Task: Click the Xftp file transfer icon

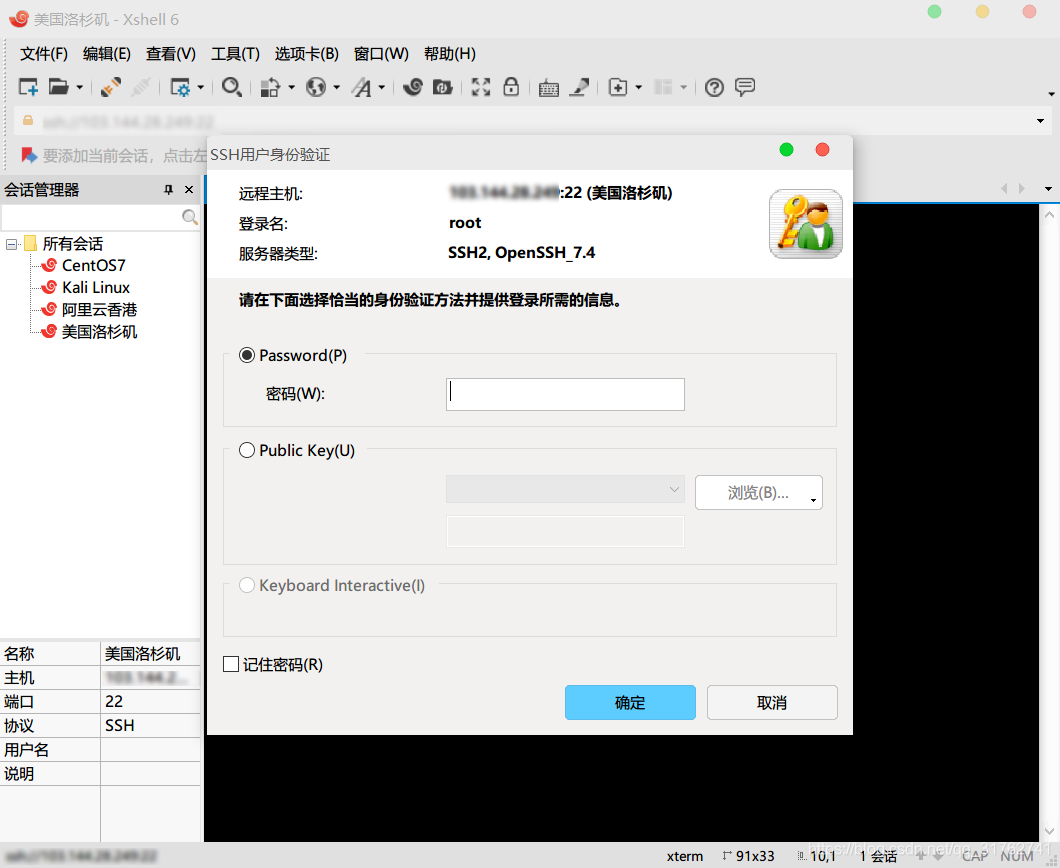Action: 442,87
